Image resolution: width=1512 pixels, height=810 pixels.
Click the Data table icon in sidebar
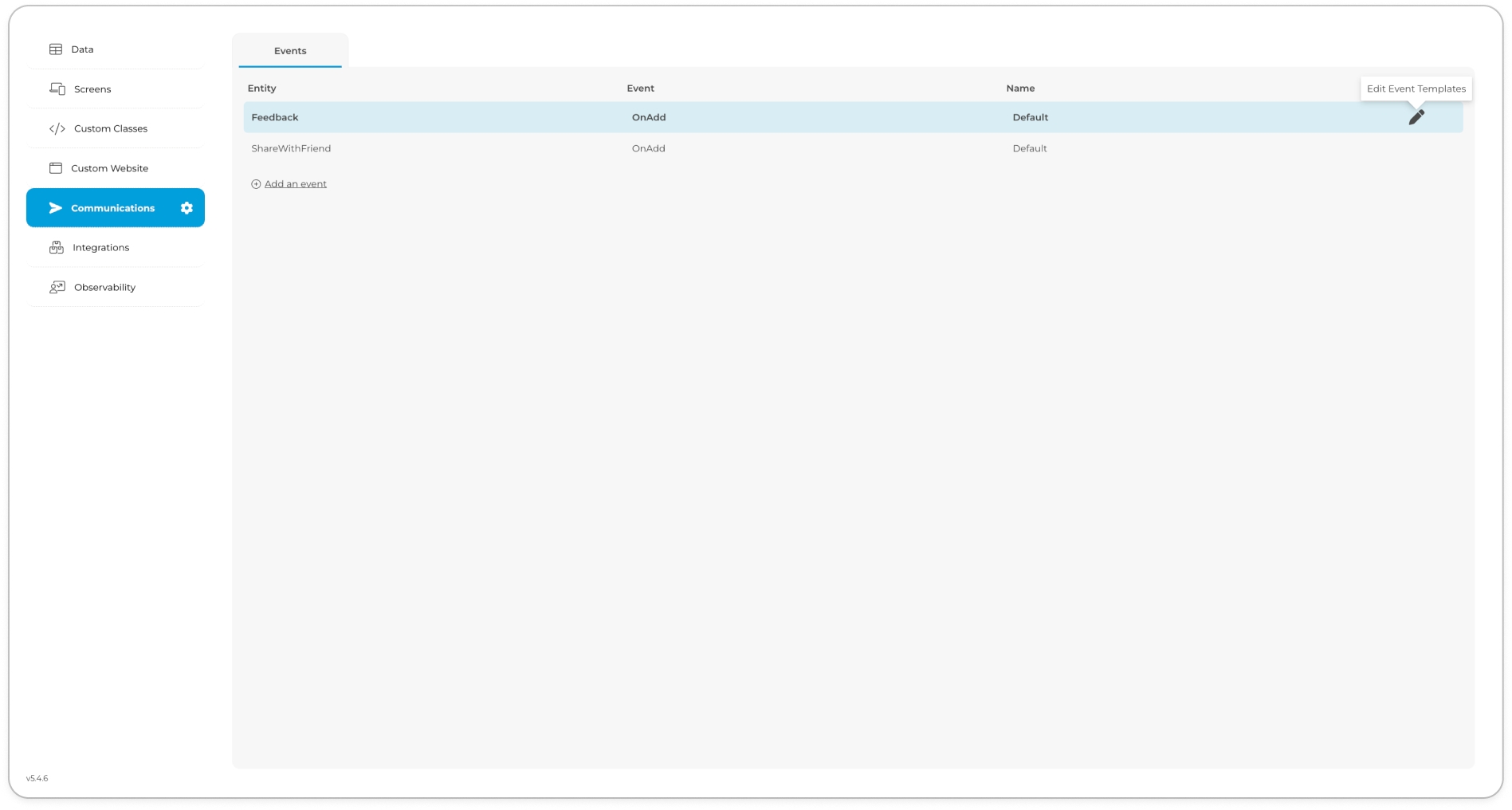pos(56,49)
